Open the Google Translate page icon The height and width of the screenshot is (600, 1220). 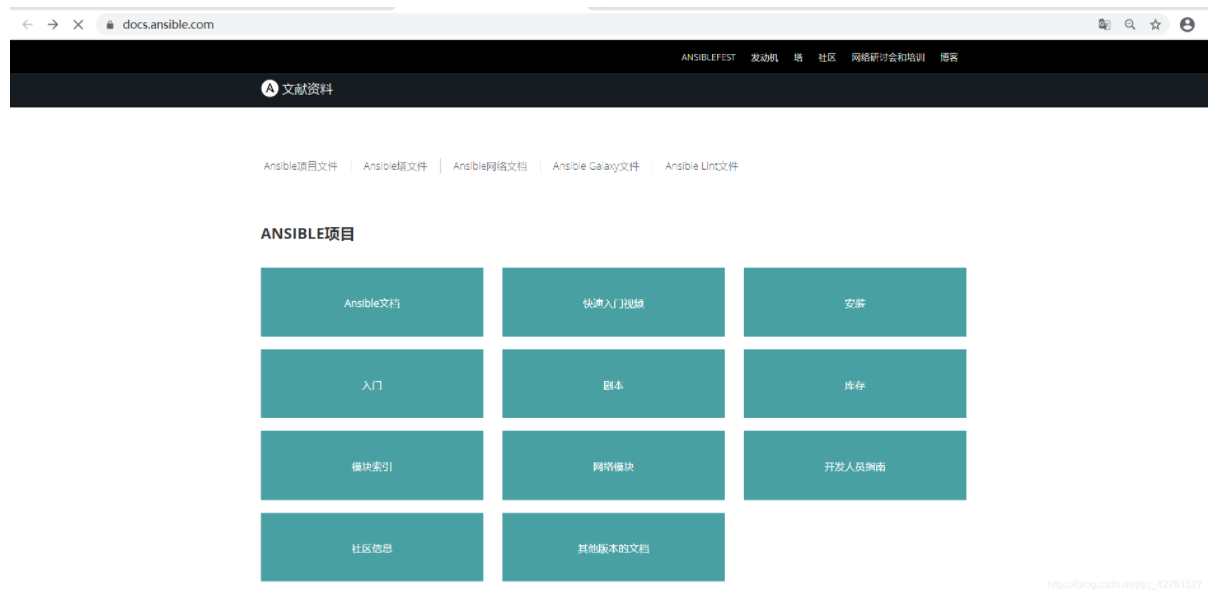(x=1104, y=24)
